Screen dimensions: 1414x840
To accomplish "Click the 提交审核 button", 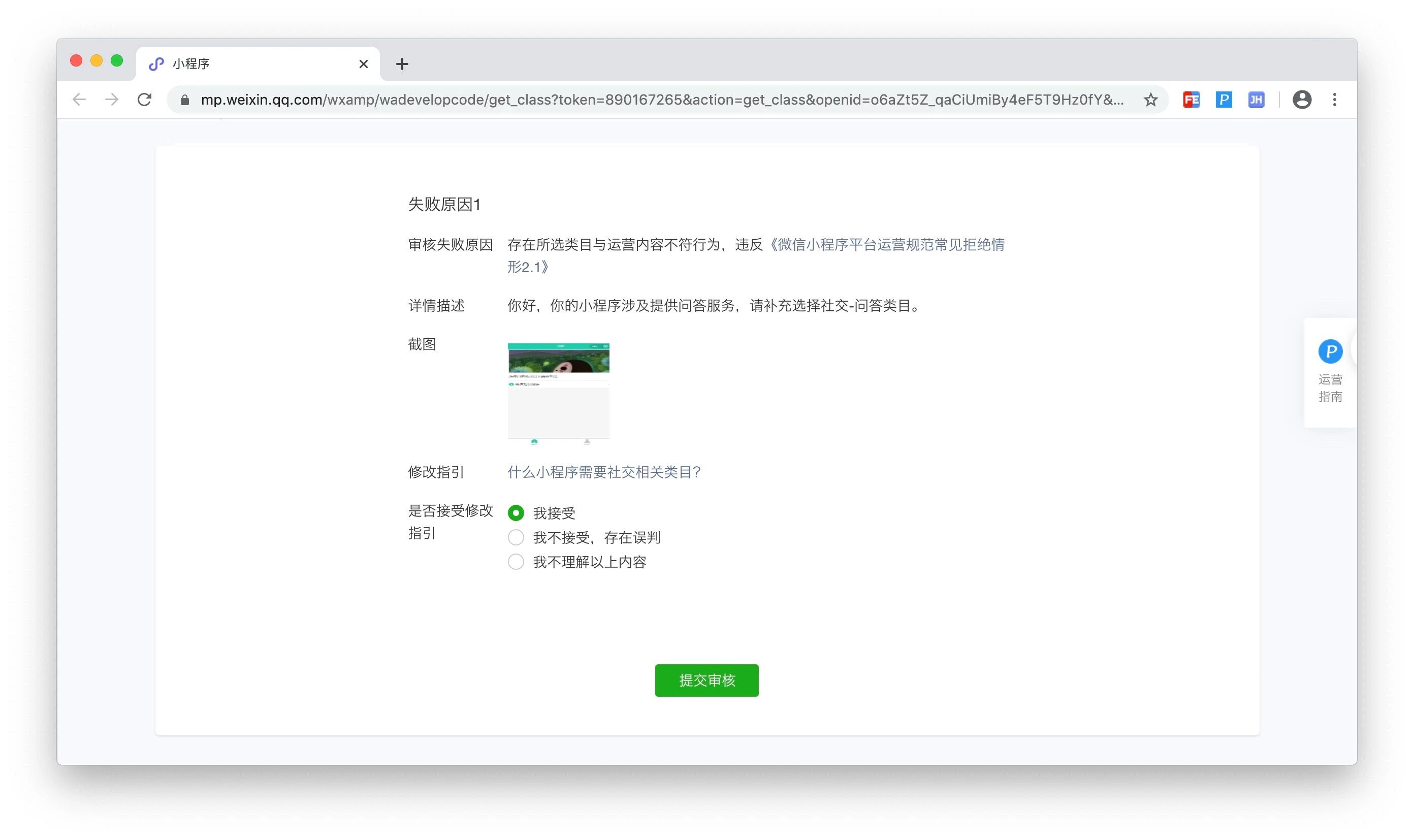I will click(706, 680).
